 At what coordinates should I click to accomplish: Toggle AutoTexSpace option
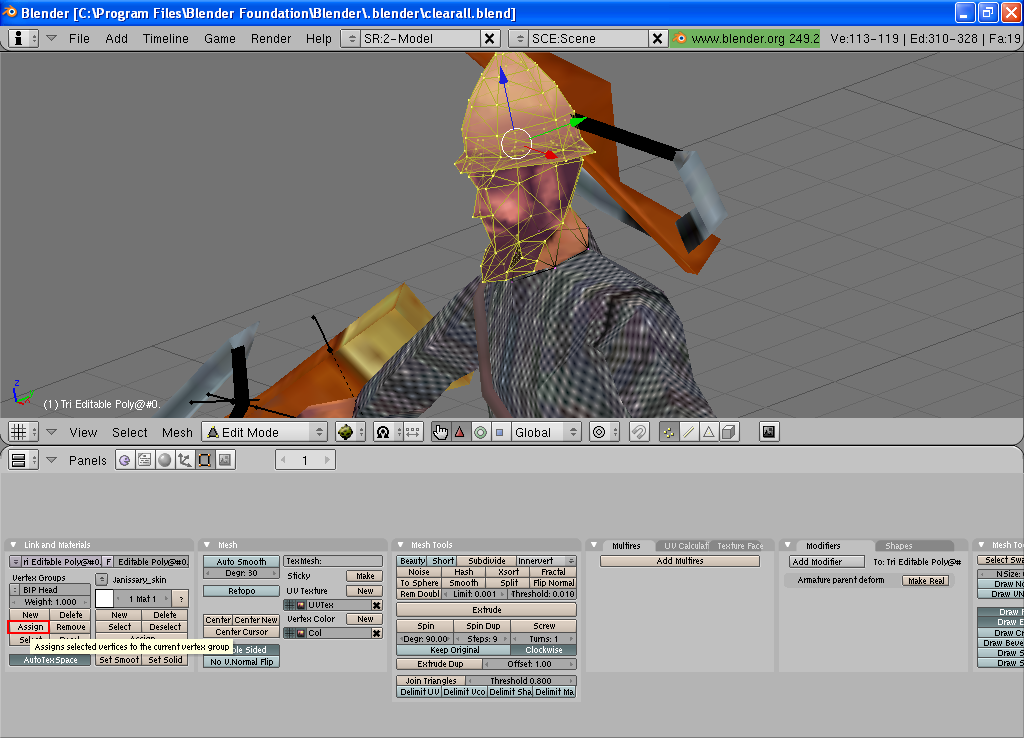point(50,660)
